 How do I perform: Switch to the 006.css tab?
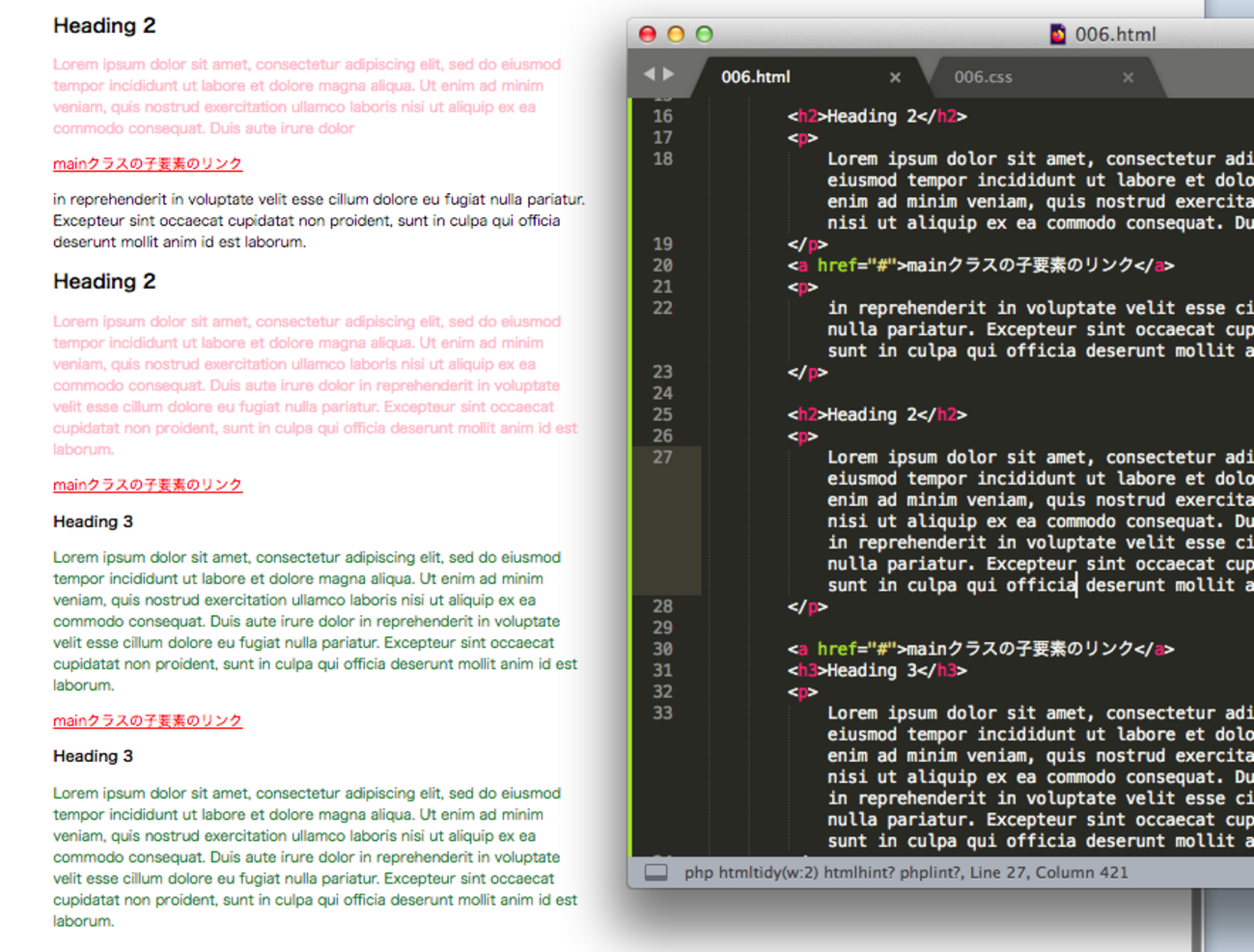(983, 77)
